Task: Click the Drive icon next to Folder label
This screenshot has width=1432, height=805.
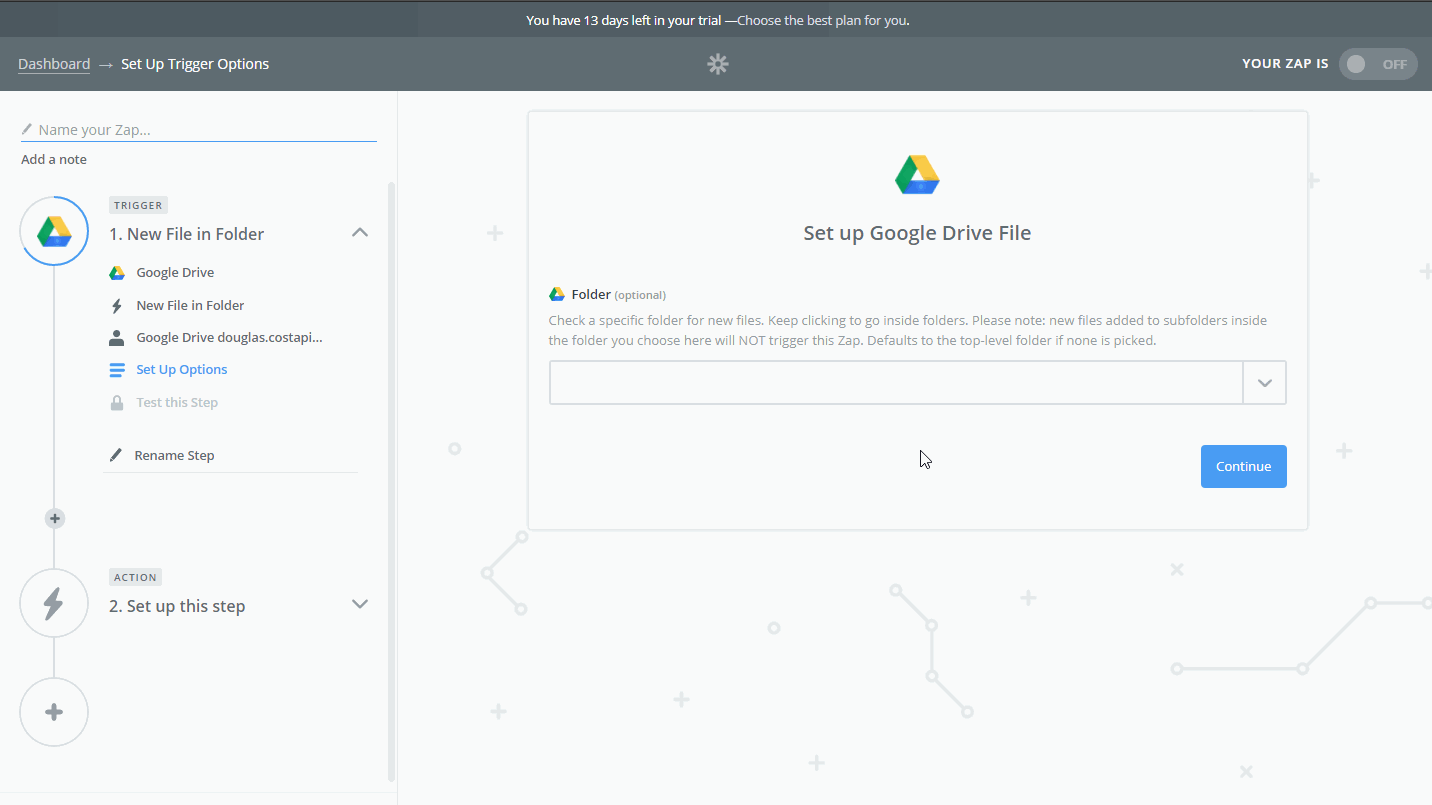Action: [x=557, y=295]
